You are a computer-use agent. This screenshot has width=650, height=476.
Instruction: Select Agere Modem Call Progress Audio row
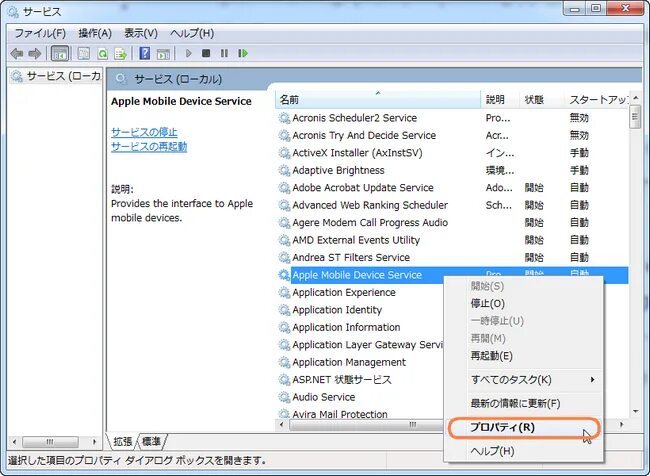tap(452, 223)
